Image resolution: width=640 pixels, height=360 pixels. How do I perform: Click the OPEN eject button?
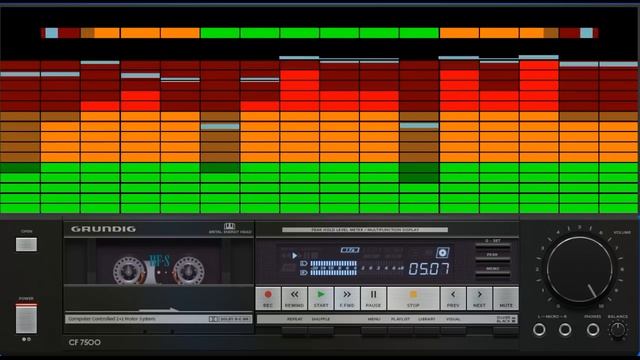pyautogui.click(x=27, y=244)
